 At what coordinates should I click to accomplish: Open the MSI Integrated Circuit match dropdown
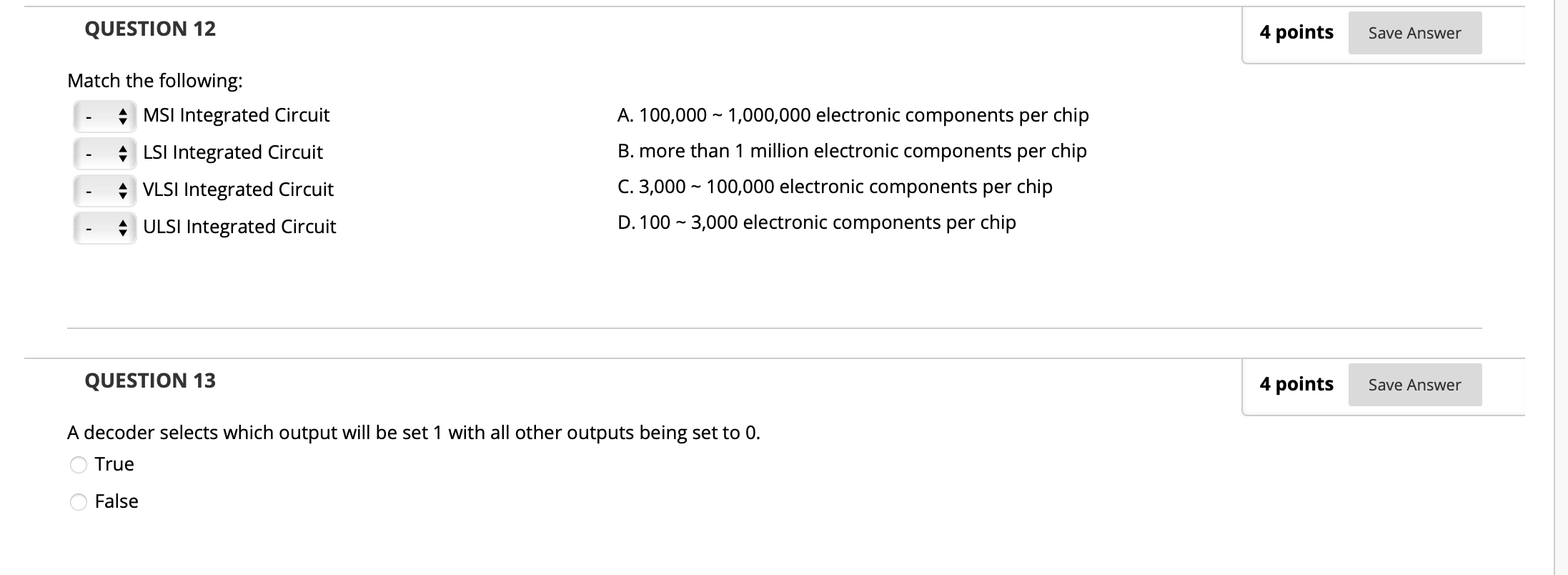104,115
